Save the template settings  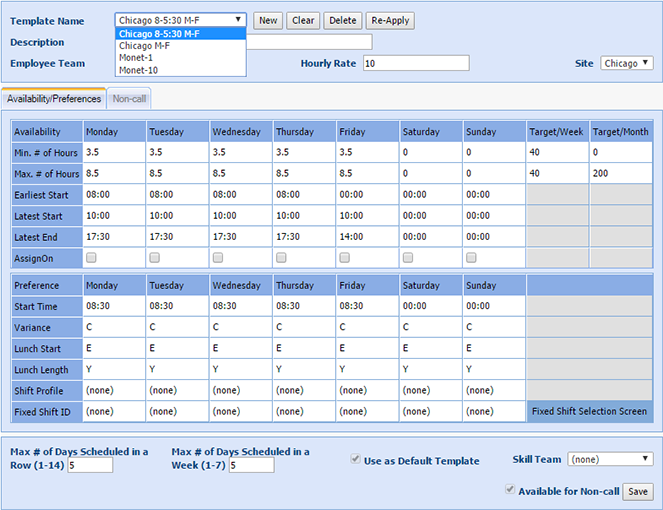(x=638, y=492)
